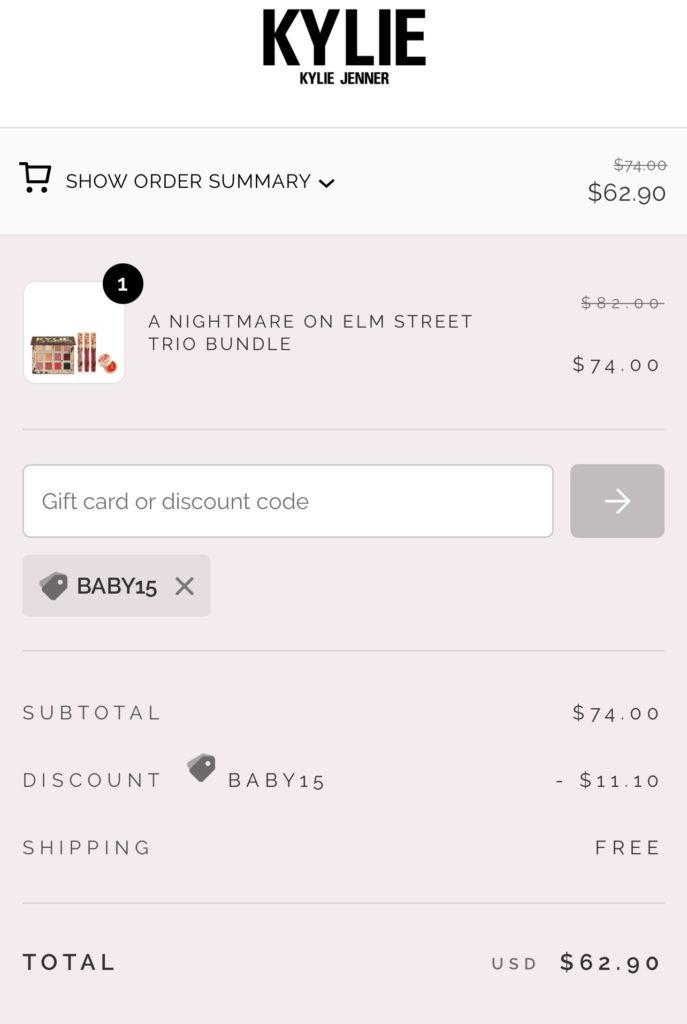This screenshot has height=1024, width=687.
Task: Click the $62.90 price in the header
Action: [627, 193]
